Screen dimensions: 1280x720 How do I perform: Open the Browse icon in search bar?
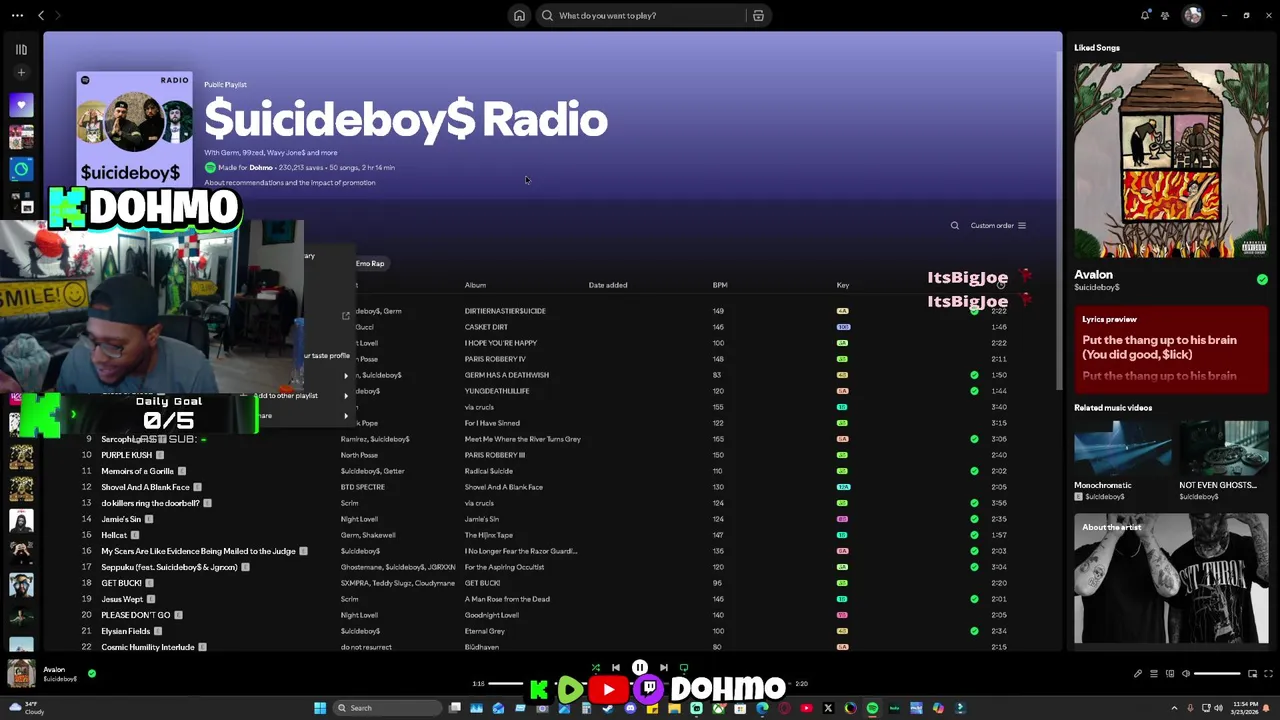pos(758,15)
